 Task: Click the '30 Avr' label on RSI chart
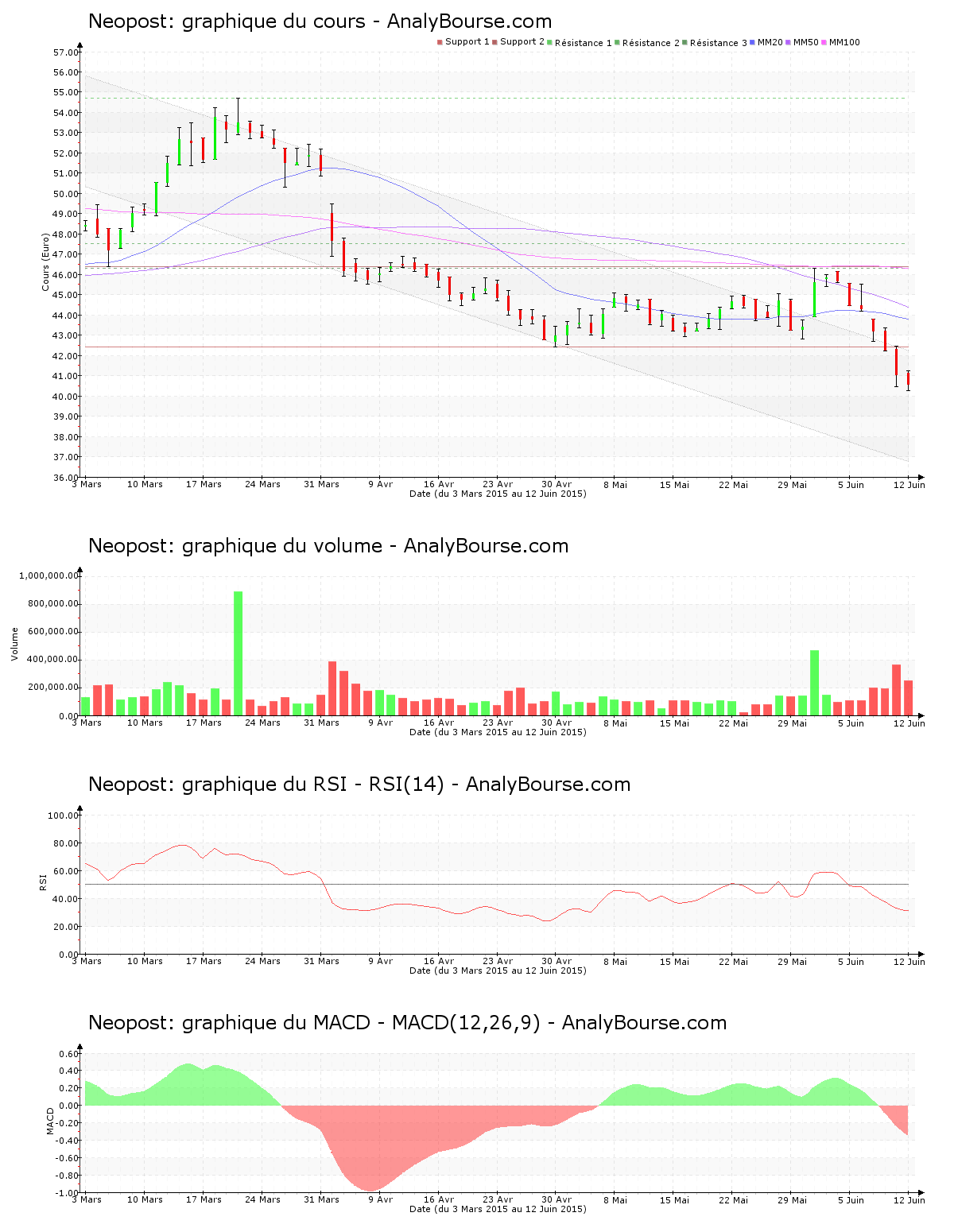coord(556,962)
